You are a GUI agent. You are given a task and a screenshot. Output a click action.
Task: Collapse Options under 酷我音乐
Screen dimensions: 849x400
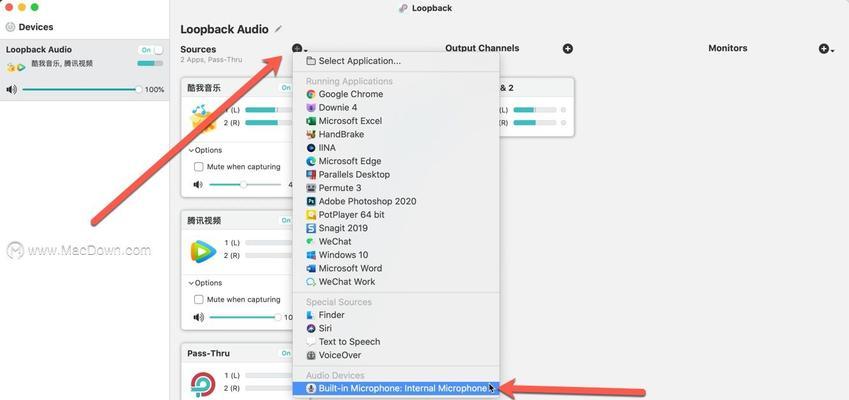tap(205, 150)
